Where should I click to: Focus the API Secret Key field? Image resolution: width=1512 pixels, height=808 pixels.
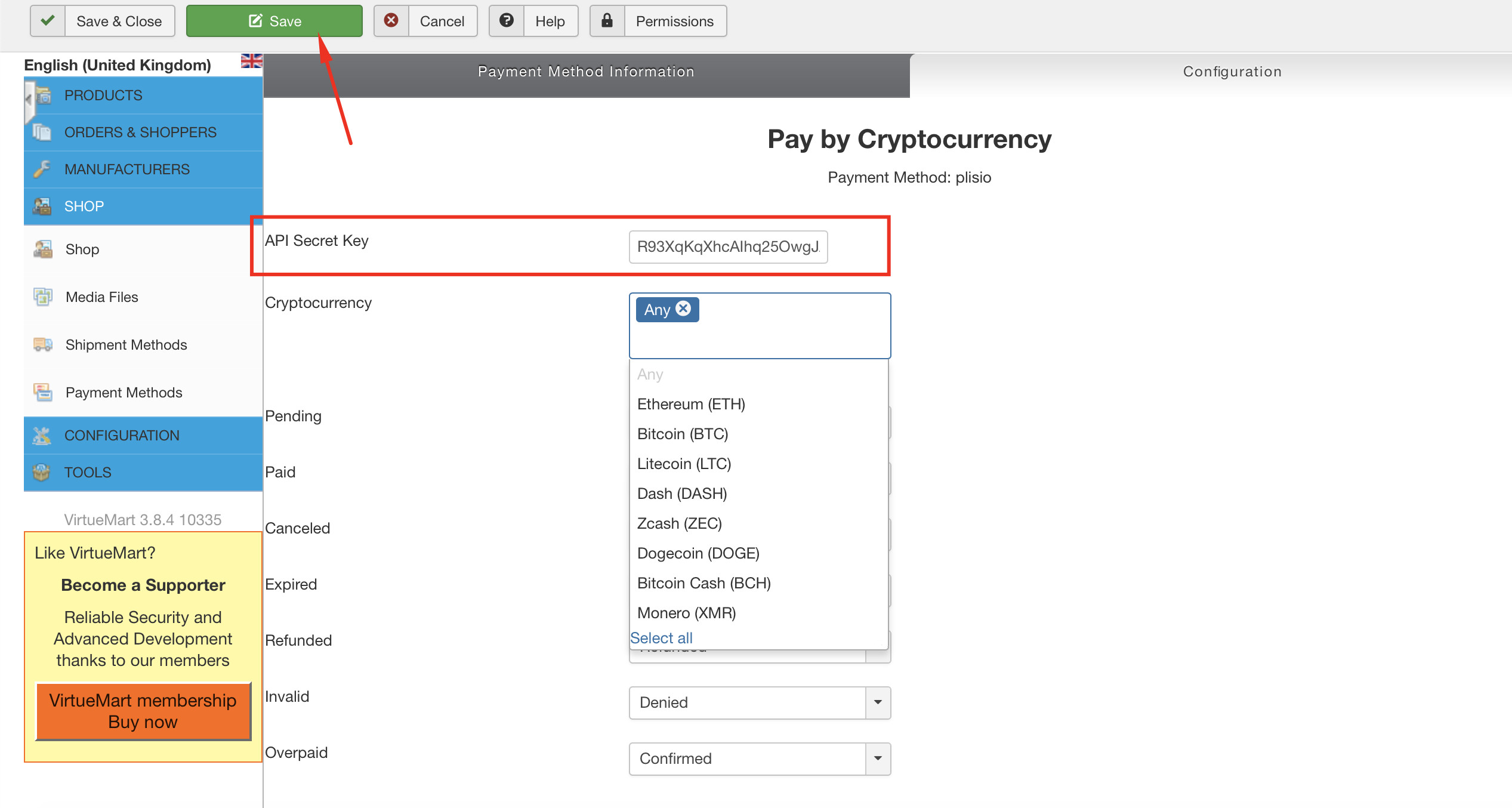(729, 246)
